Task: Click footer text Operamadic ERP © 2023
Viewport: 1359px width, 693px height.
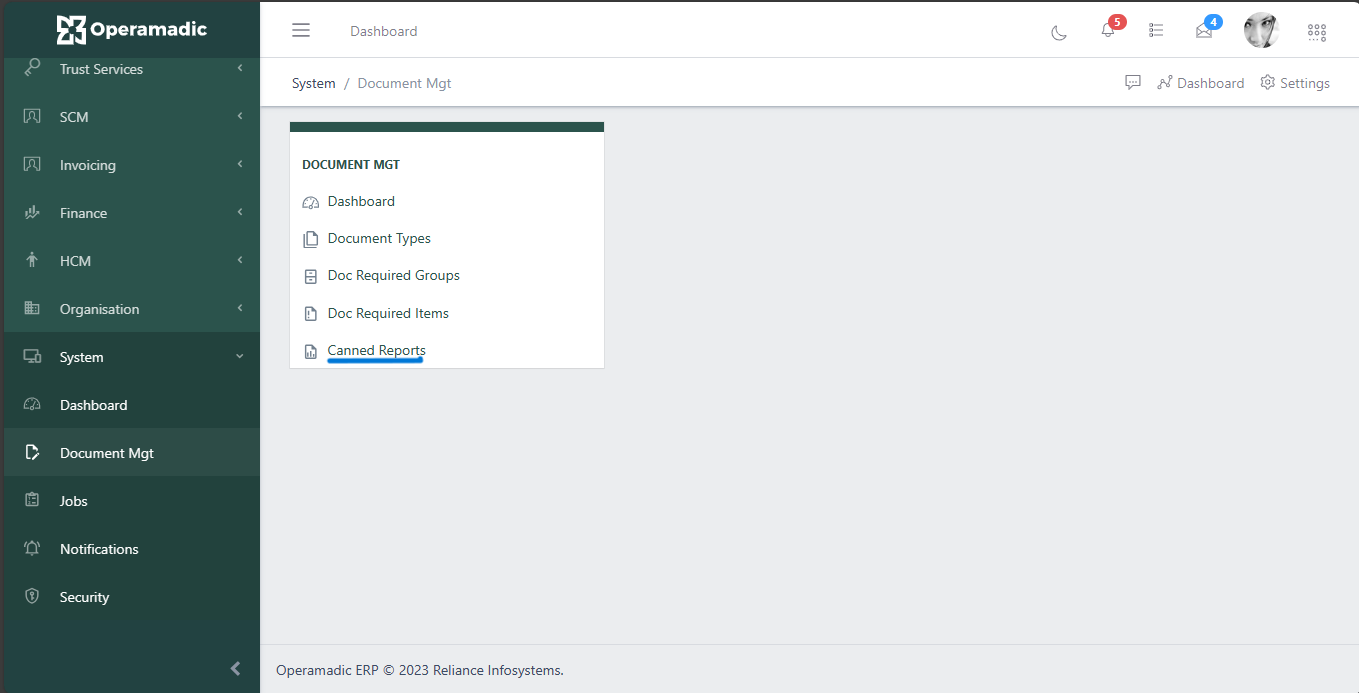Action: (352, 670)
